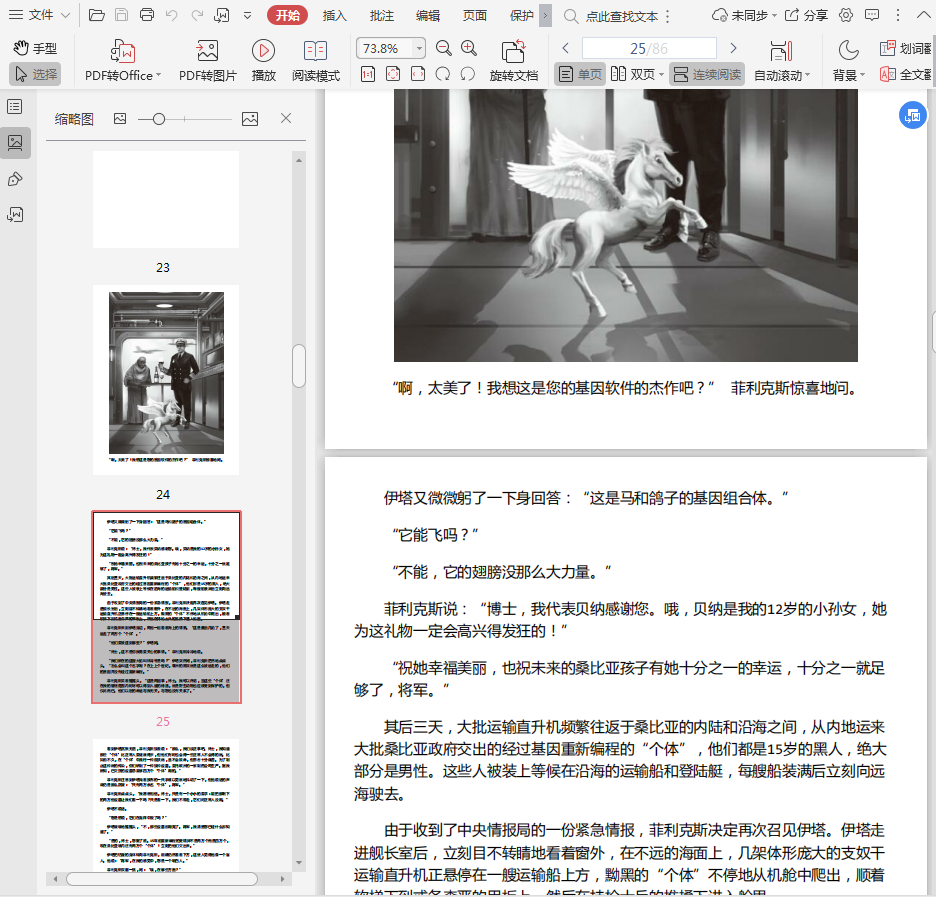Go to next page using right arrow
The height and width of the screenshot is (897, 936).
(733, 48)
